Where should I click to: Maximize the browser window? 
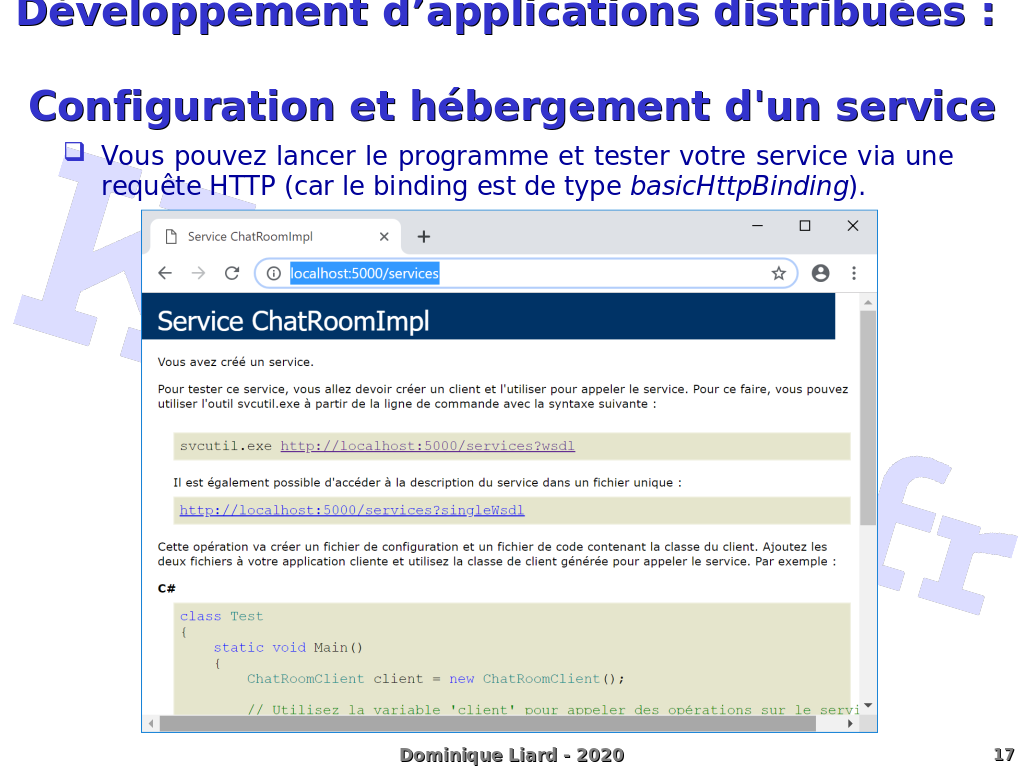(804, 226)
